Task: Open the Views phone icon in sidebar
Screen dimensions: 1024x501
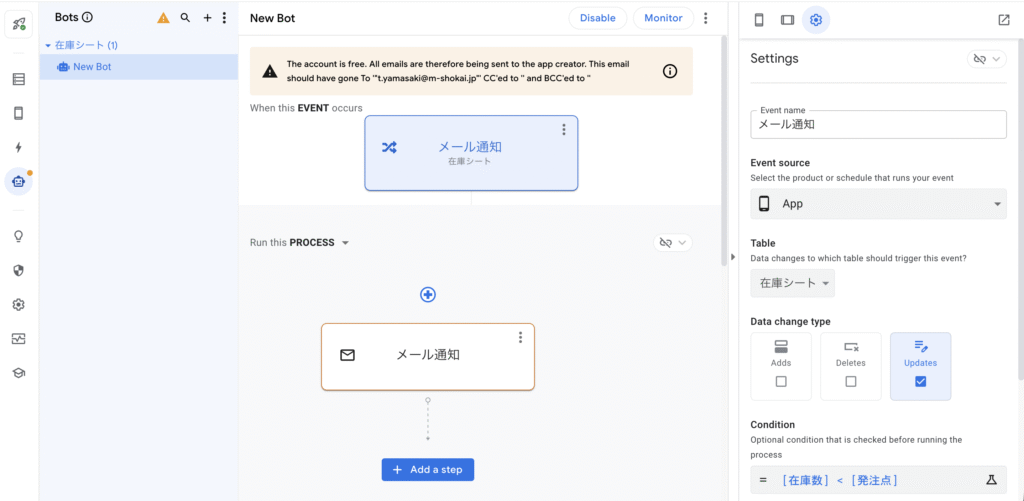Action: tap(18, 113)
